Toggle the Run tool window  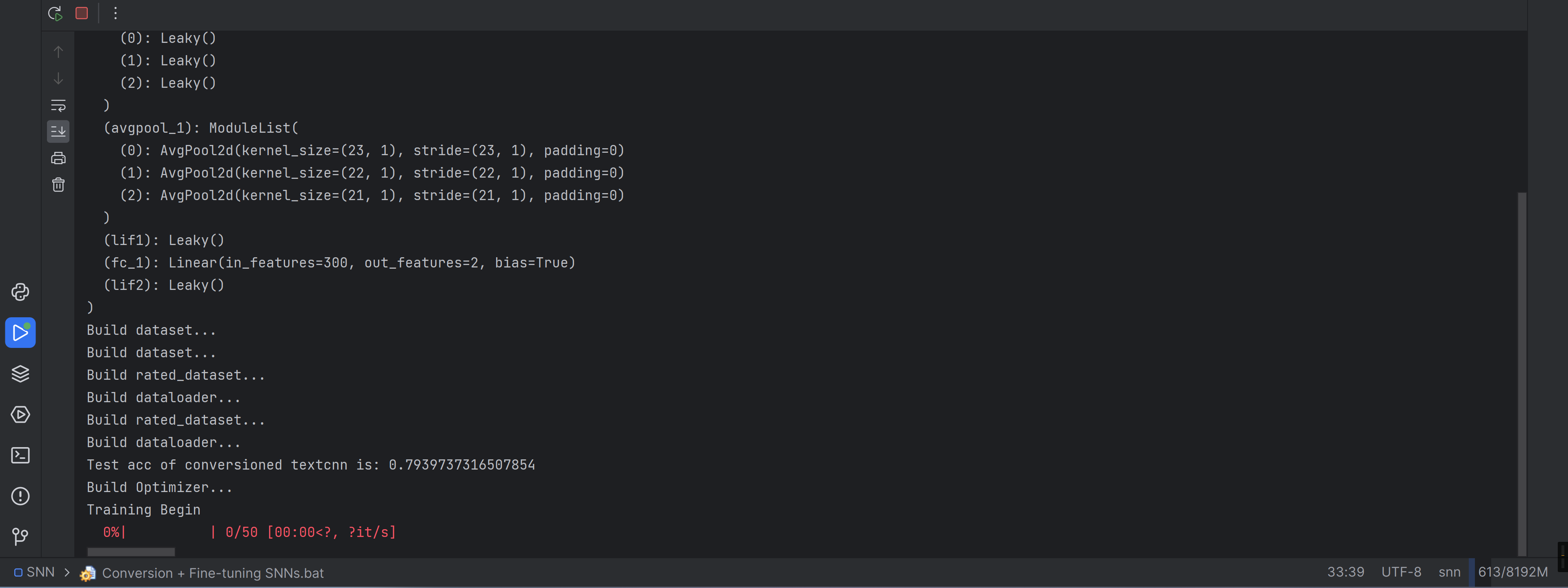[20, 333]
